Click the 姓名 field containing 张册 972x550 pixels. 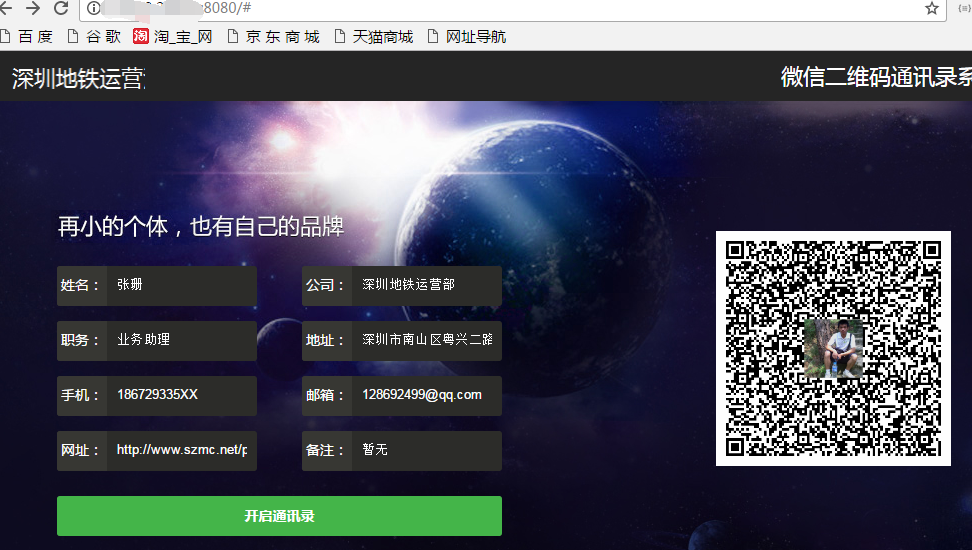pyautogui.click(x=182, y=285)
